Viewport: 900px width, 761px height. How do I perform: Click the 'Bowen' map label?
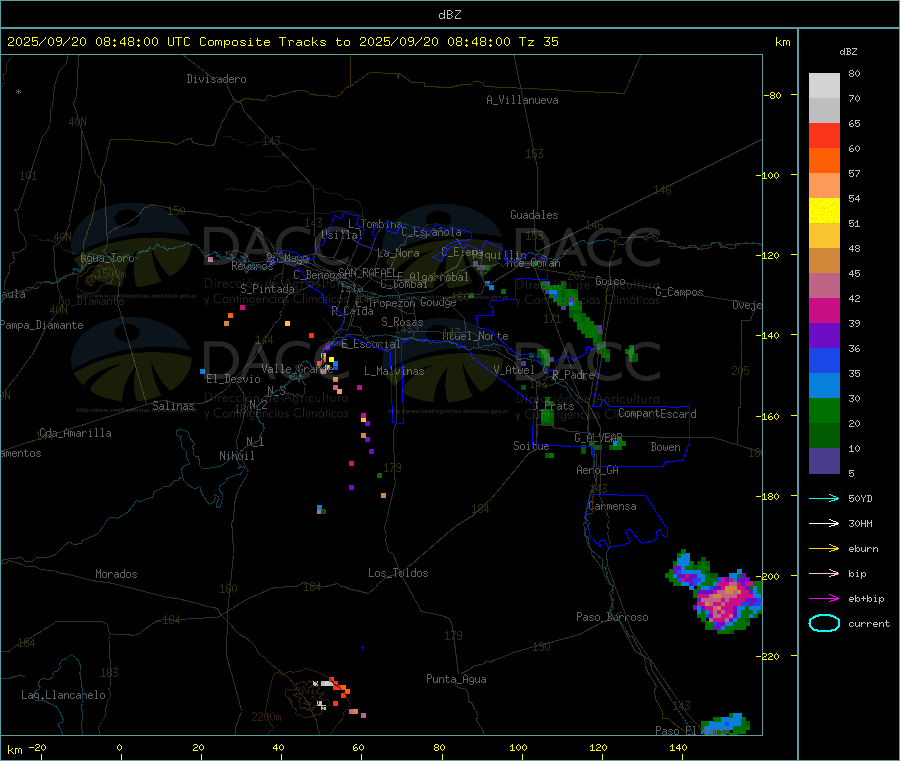[665, 447]
